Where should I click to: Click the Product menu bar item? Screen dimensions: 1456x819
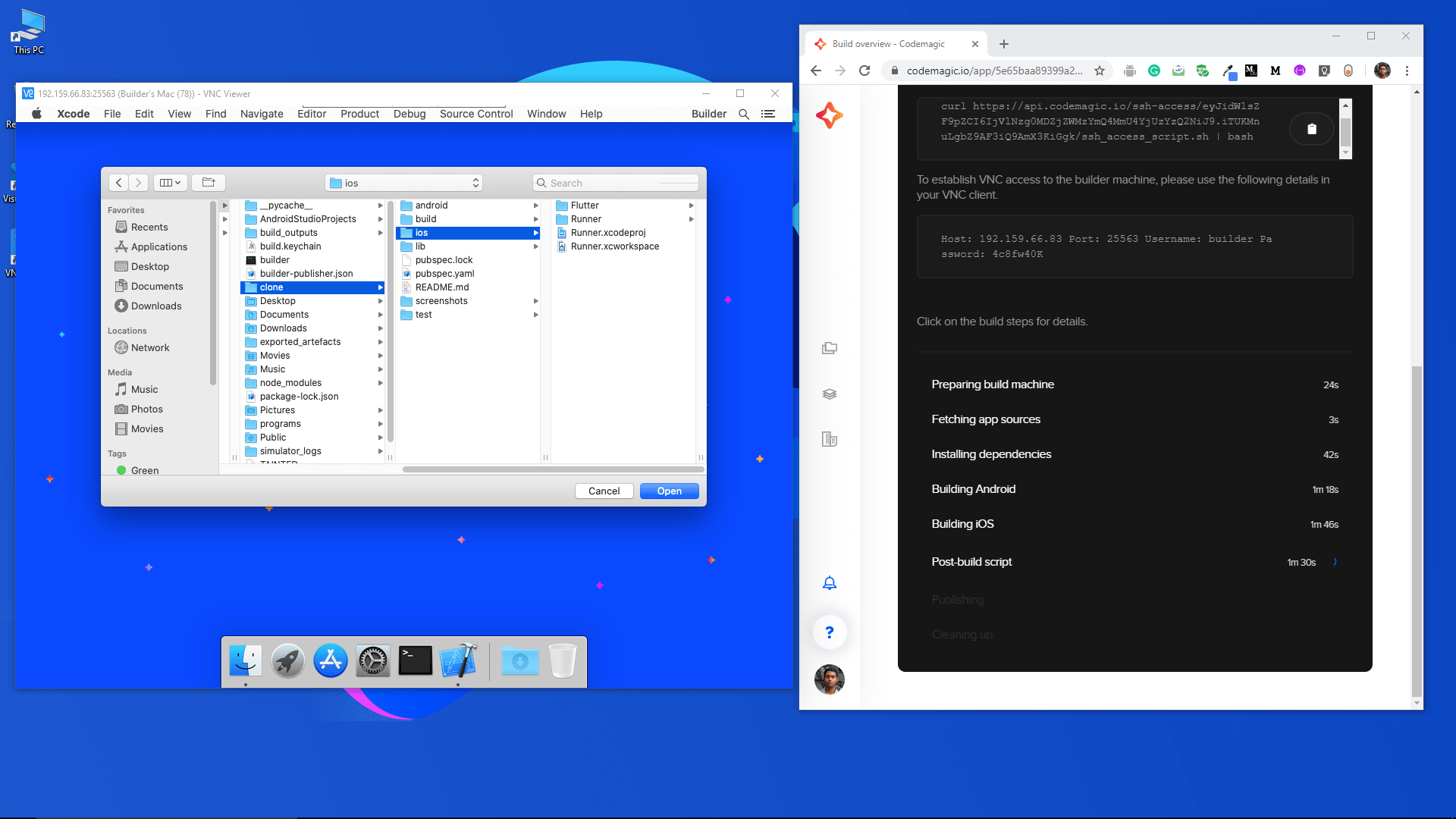tap(358, 113)
